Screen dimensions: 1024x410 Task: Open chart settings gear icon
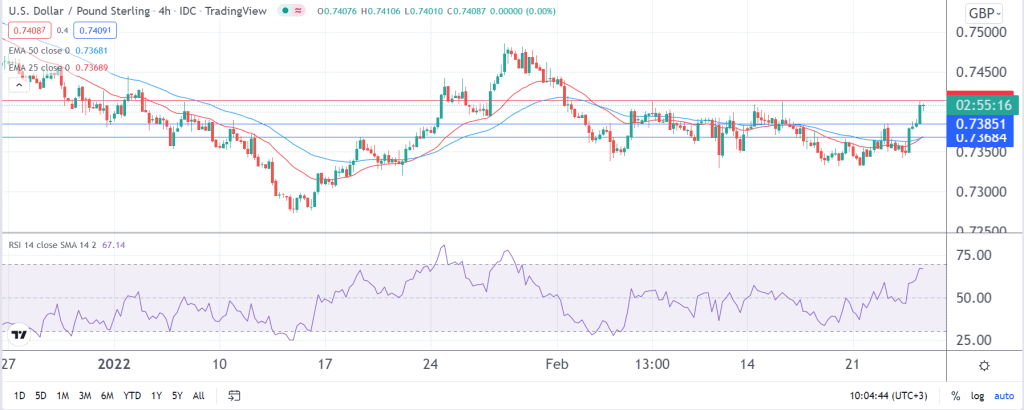coord(985,365)
